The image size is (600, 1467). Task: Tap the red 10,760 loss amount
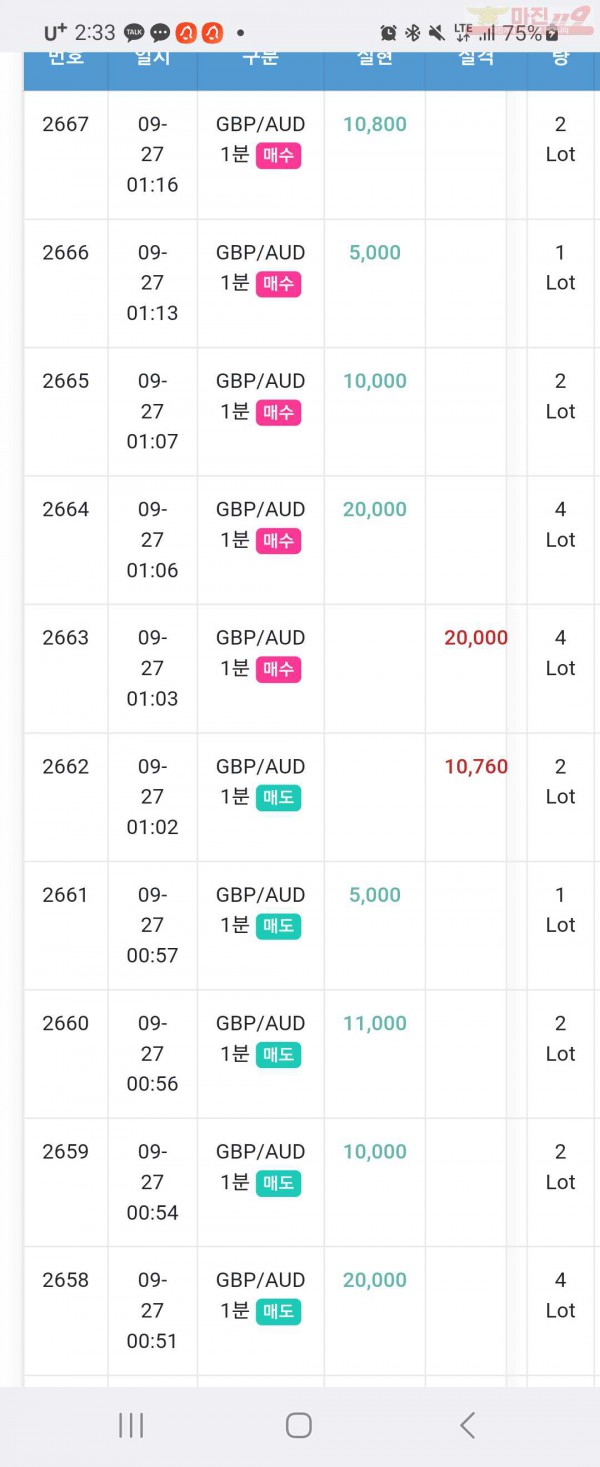[476, 767]
